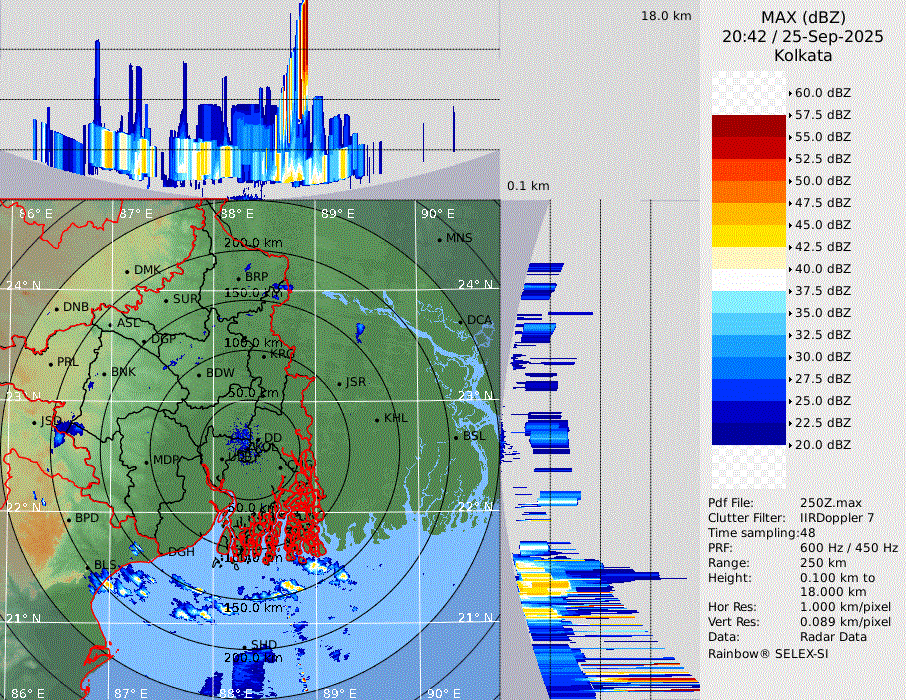This screenshot has width=906, height=700.
Task: Click the dark red top legend swatch
Action: click(x=748, y=126)
